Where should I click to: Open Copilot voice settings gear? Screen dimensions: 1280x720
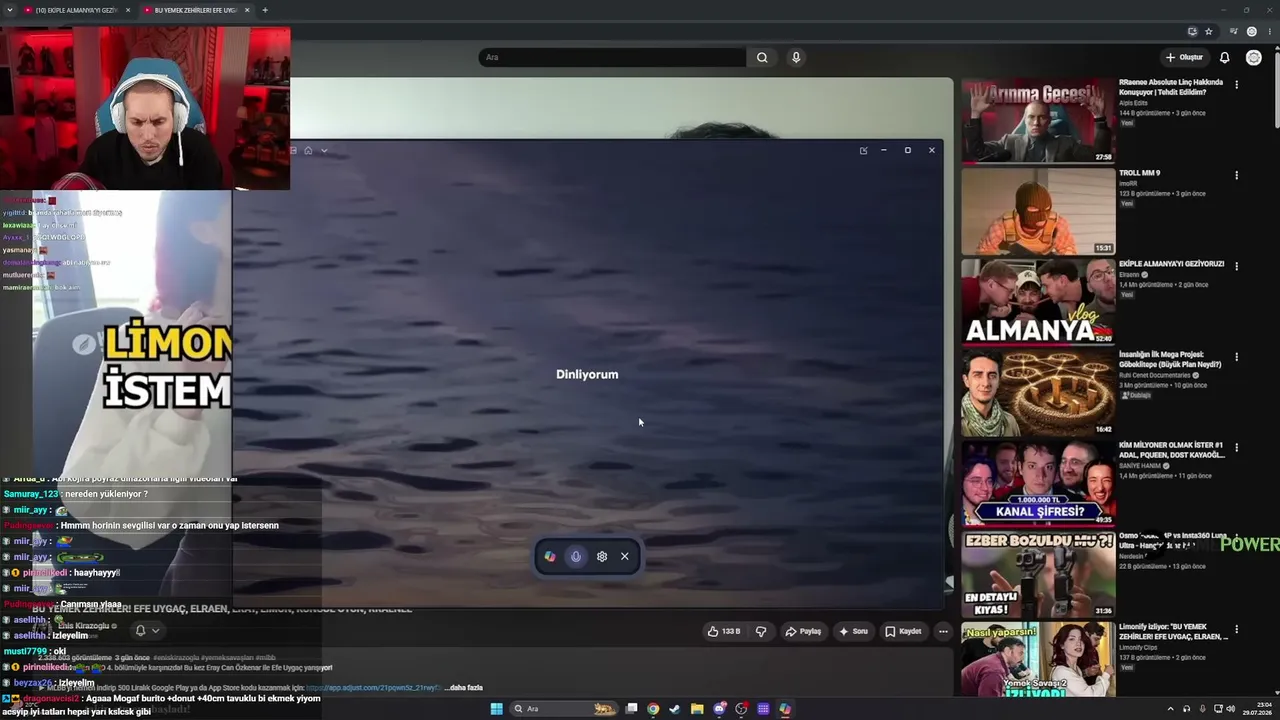point(601,557)
